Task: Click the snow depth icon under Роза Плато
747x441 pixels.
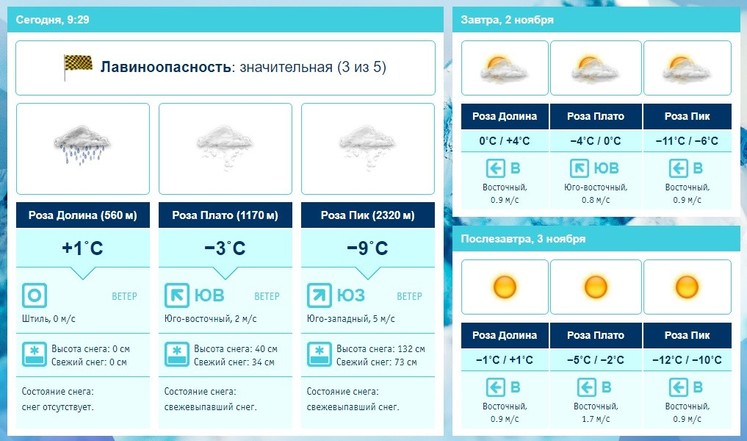Action: 177,354
